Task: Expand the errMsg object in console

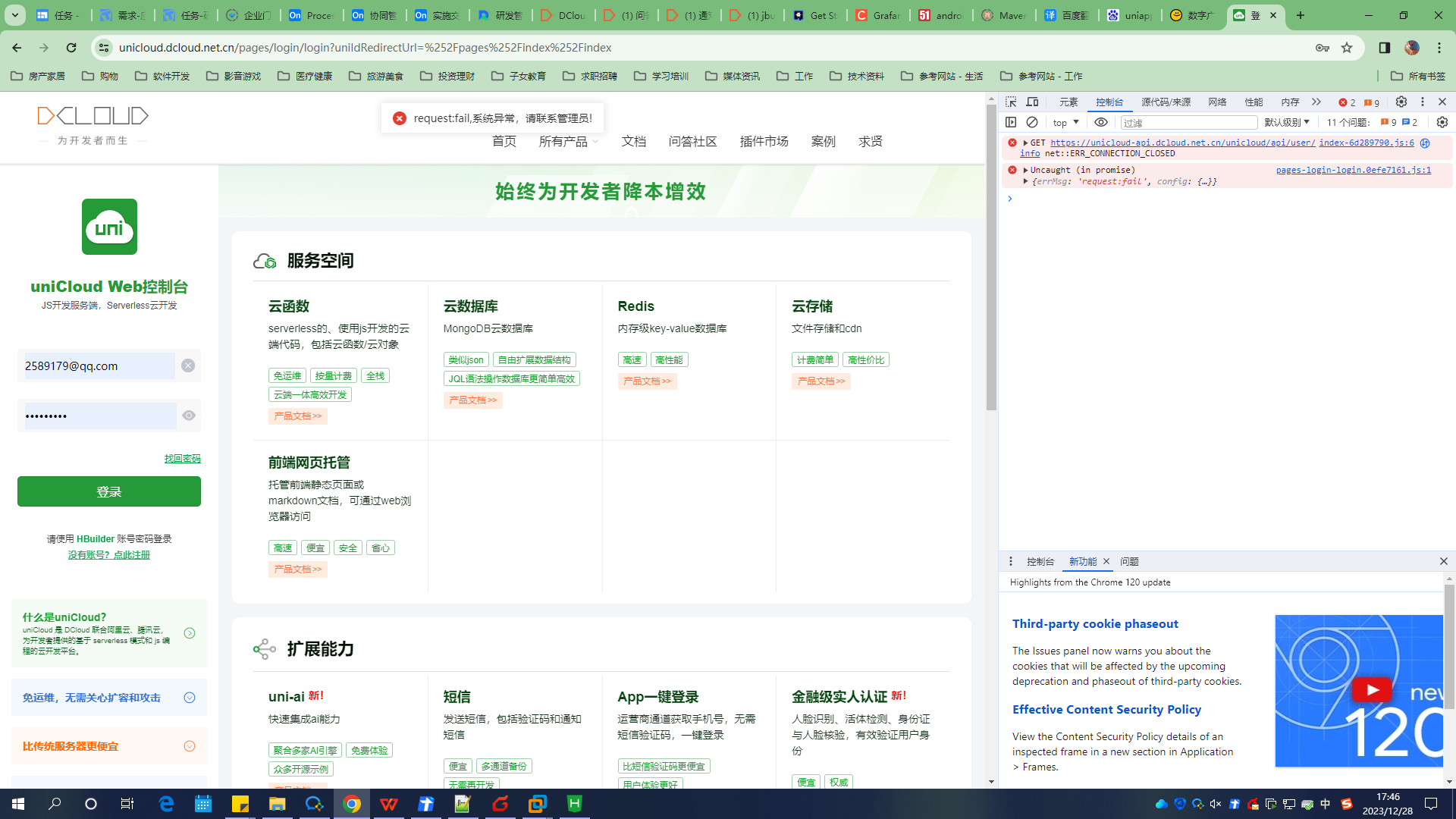Action: coord(1025,181)
